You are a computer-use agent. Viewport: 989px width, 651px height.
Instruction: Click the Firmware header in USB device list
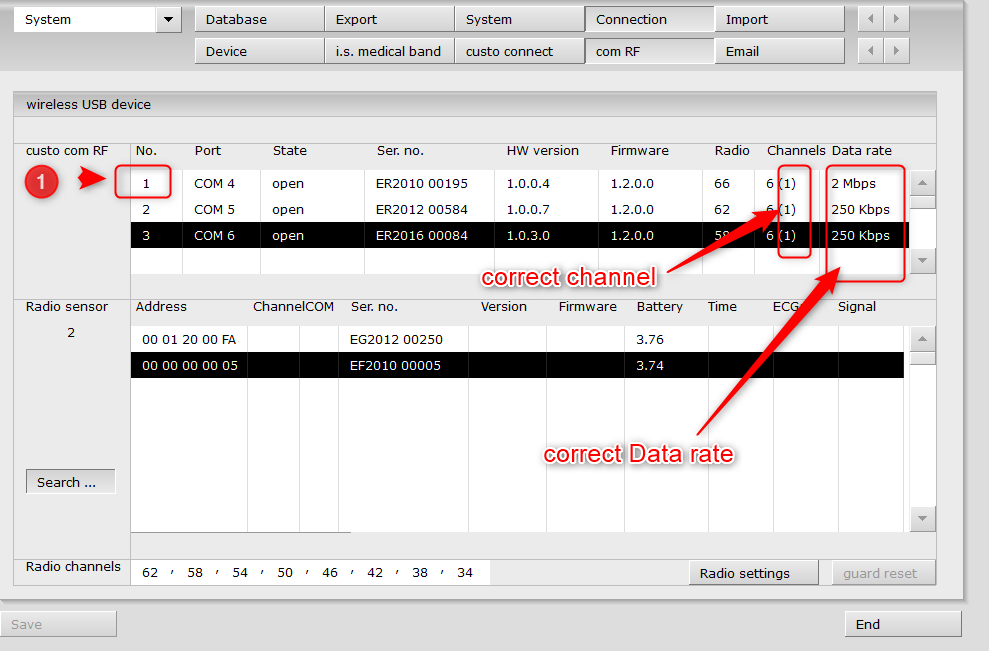pyautogui.click(x=640, y=151)
